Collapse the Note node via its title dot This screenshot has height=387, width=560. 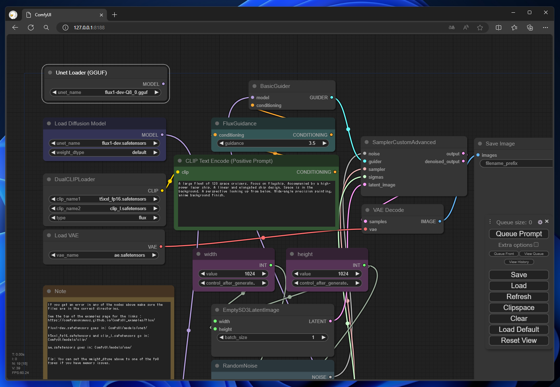pyautogui.click(x=49, y=291)
